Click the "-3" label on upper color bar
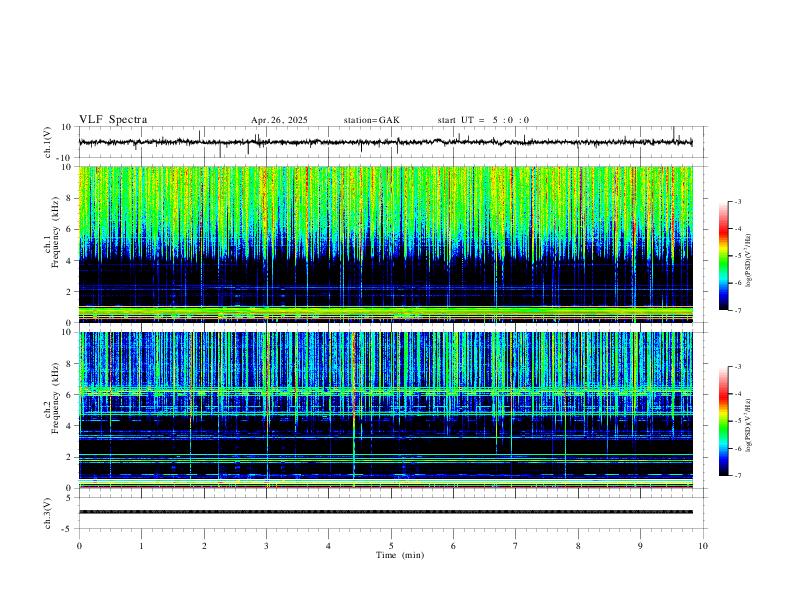The width and height of the screenshot is (792, 612). coord(737,201)
